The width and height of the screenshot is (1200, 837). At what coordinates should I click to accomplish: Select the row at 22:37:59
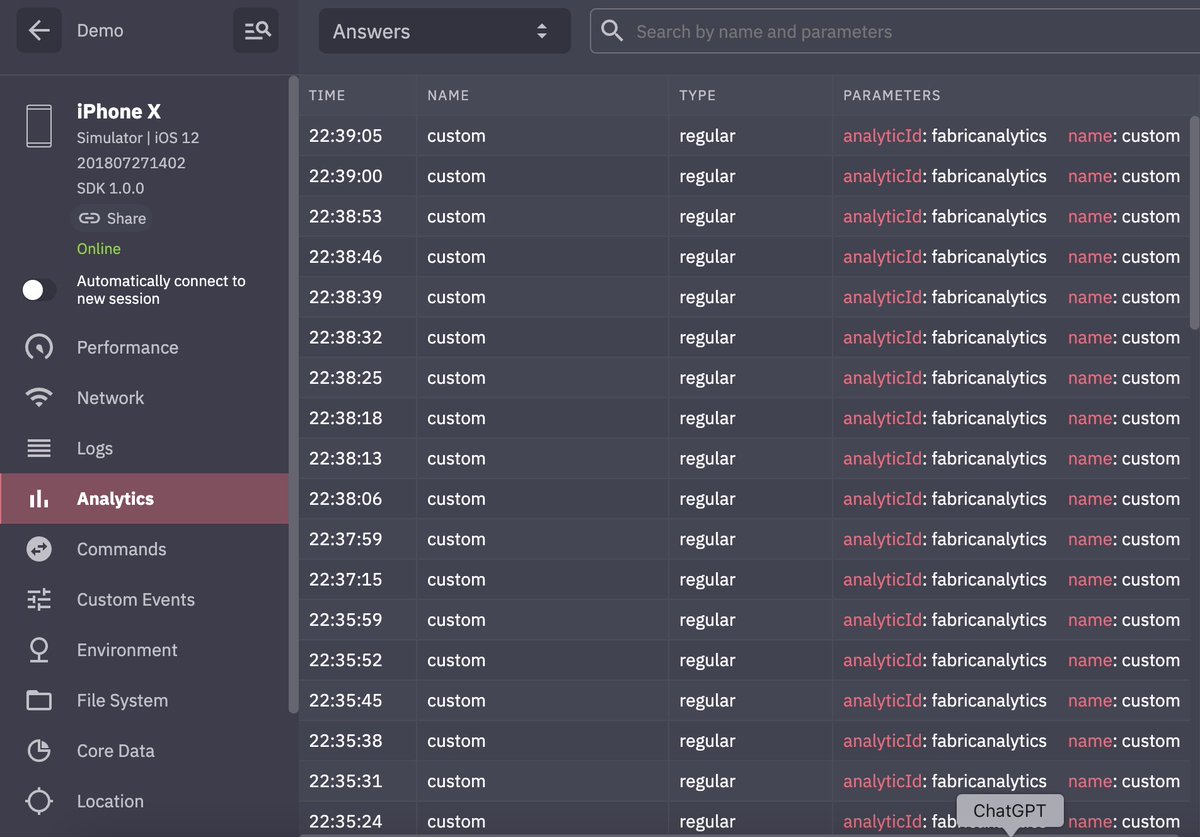tap(745, 539)
